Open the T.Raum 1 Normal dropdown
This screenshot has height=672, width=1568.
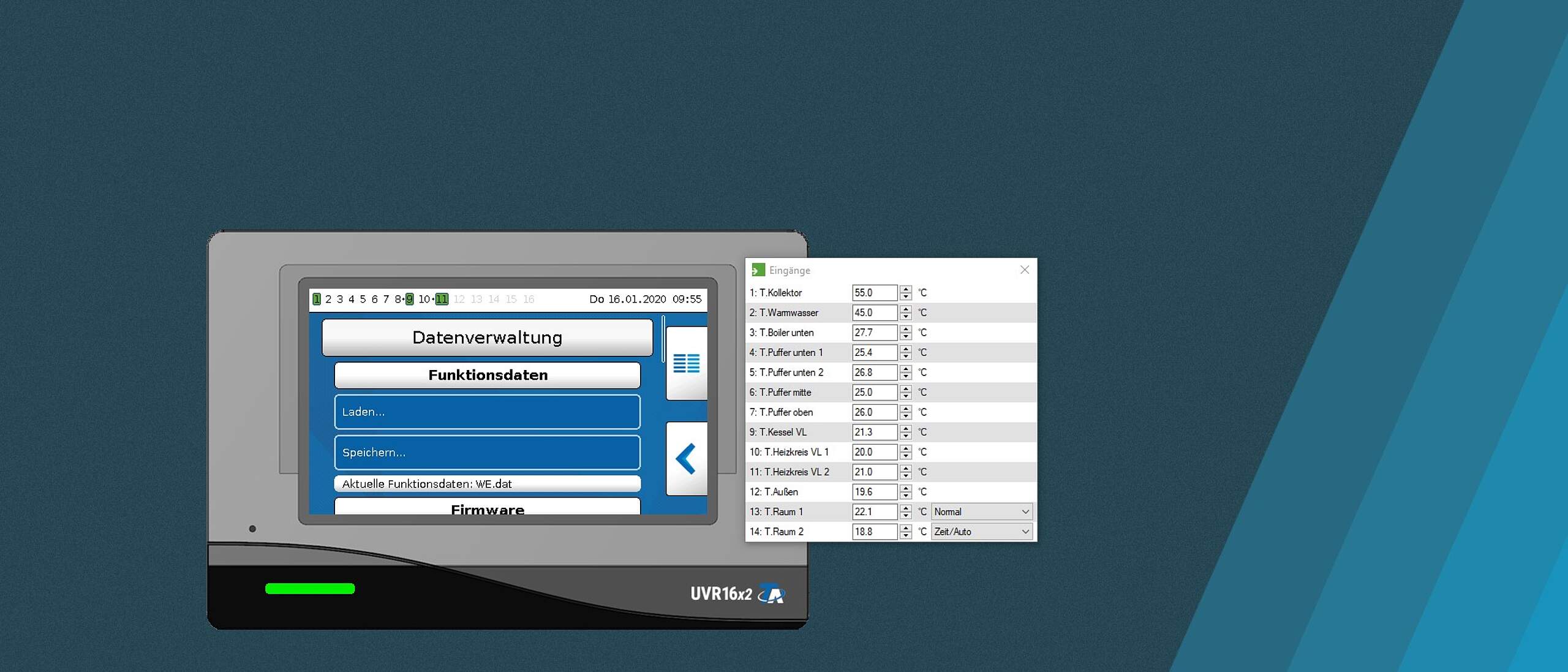[981, 512]
